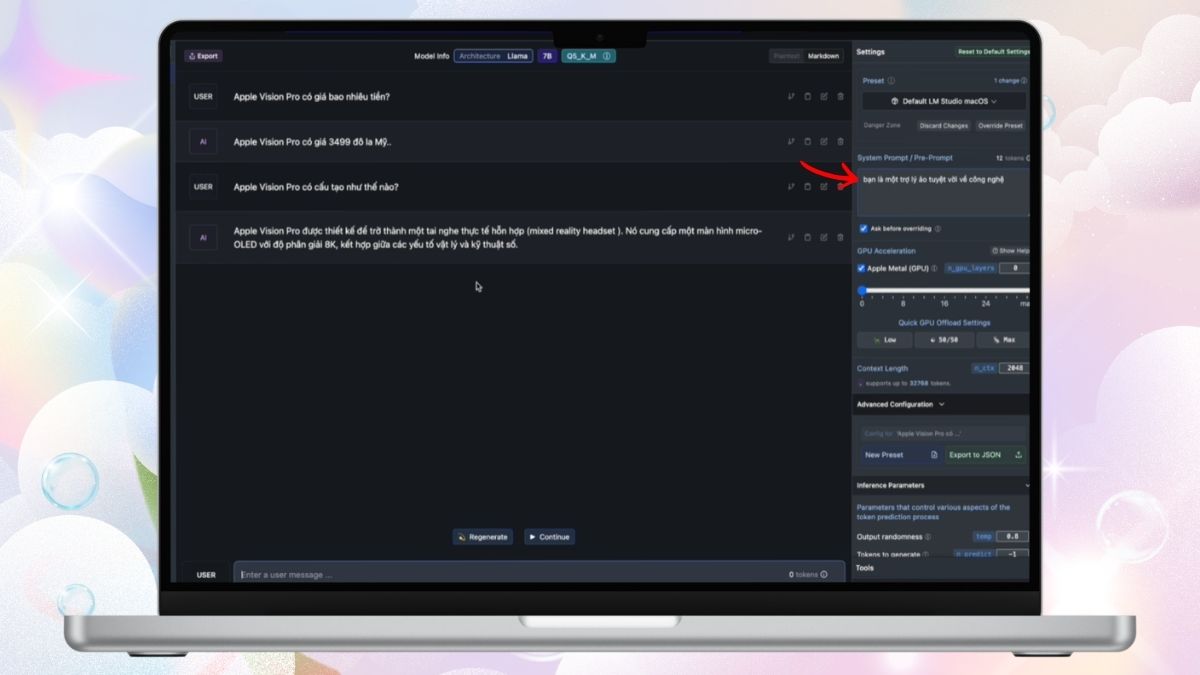This screenshot has width=1200, height=675.
Task: Switch to Markdown view
Action: (824, 56)
